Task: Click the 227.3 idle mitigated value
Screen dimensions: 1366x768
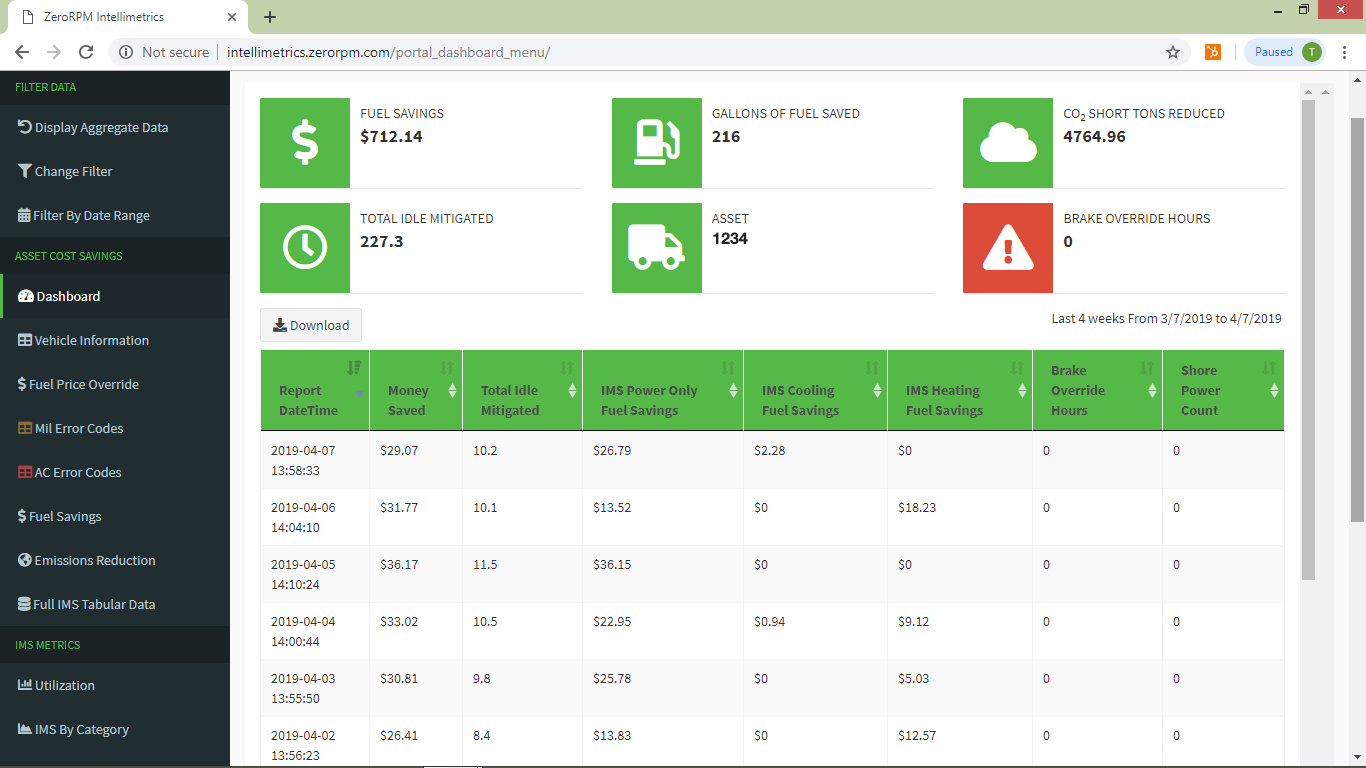Action: (x=382, y=242)
